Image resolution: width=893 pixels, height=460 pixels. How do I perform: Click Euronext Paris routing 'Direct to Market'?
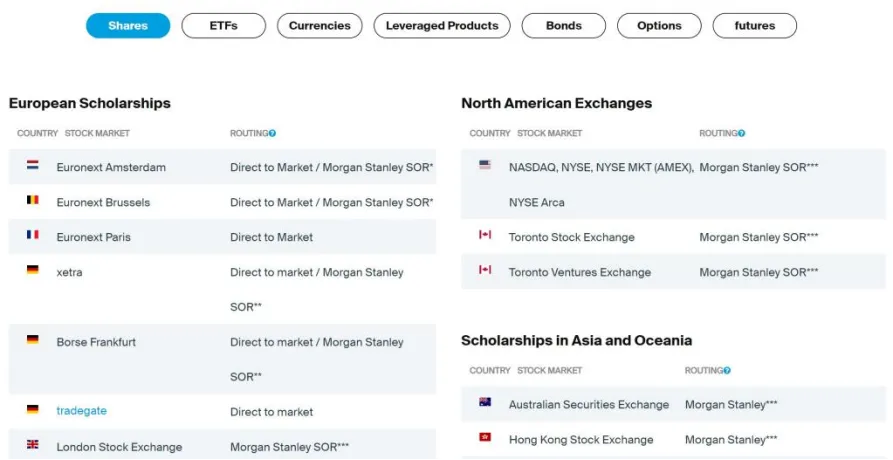tap(272, 237)
